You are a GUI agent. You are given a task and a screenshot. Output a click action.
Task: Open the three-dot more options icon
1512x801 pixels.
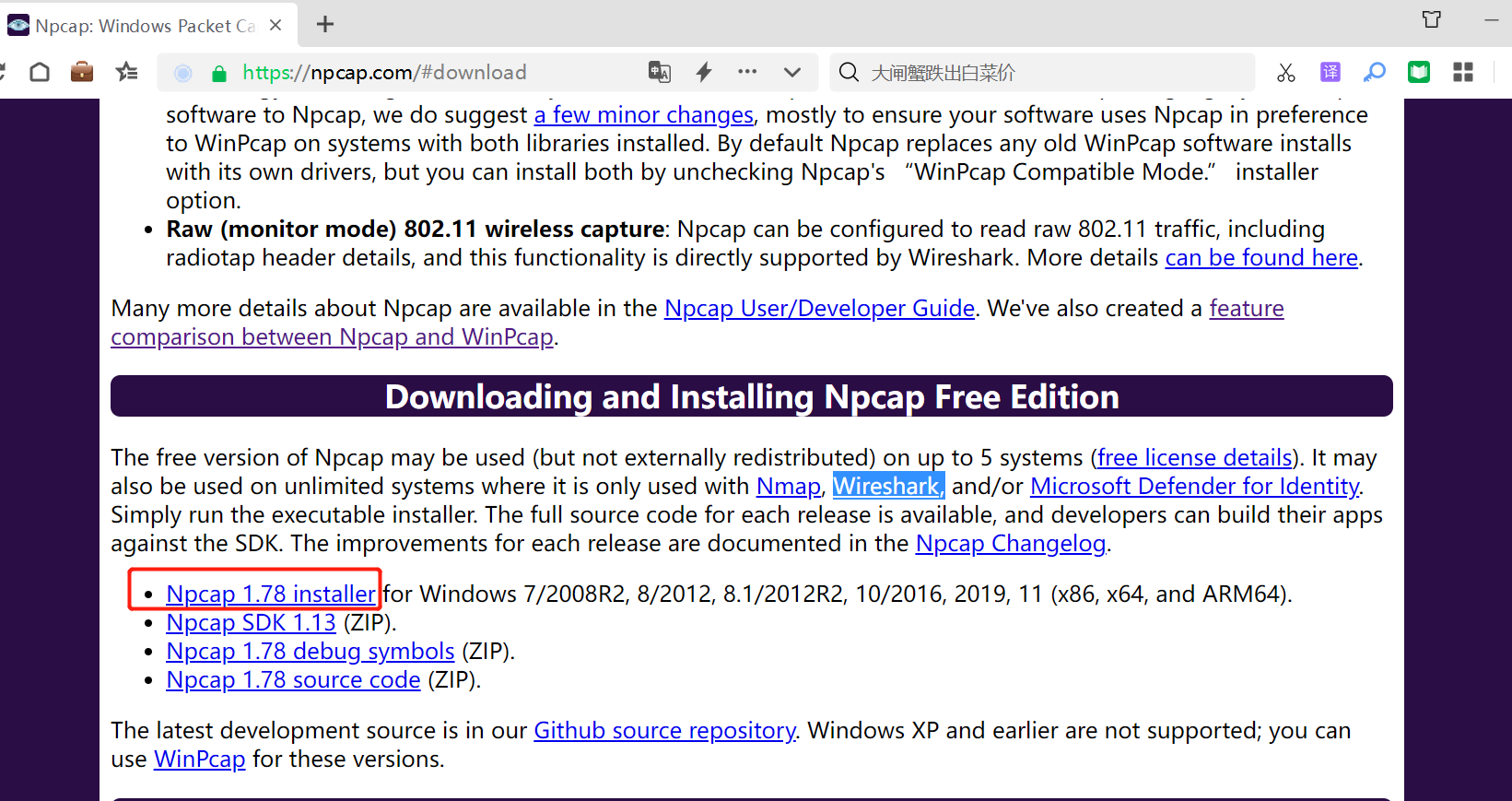click(747, 71)
